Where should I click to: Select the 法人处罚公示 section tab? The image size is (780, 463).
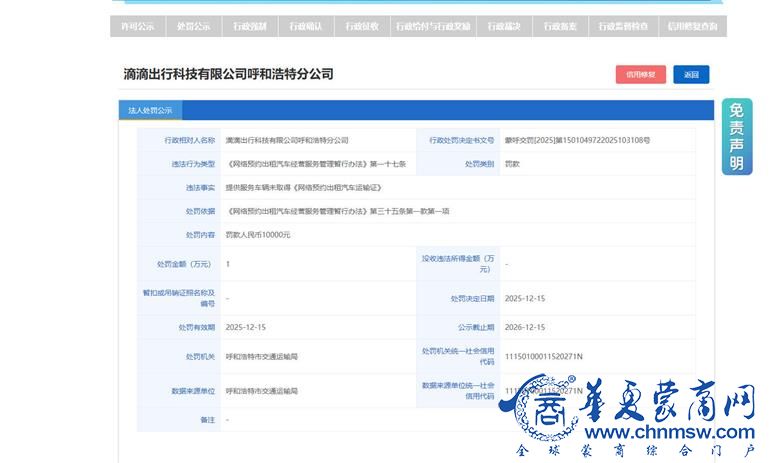pyautogui.click(x=150, y=110)
